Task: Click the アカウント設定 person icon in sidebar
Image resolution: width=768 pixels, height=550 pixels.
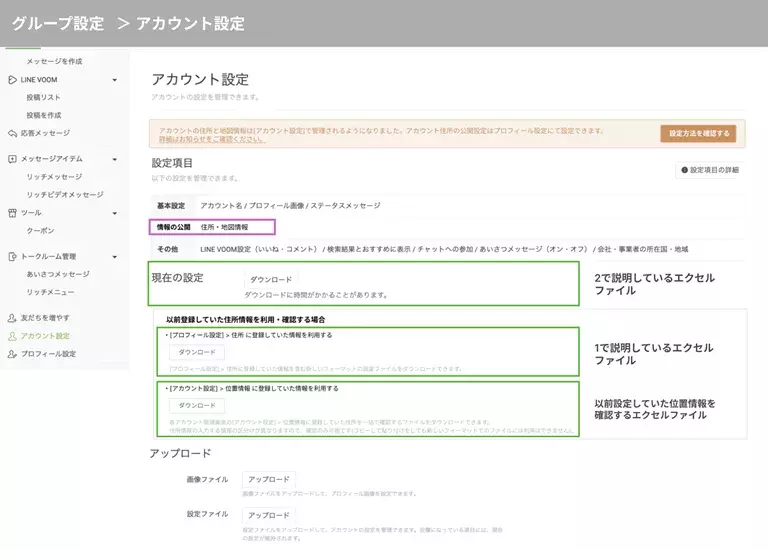Action: point(12,336)
